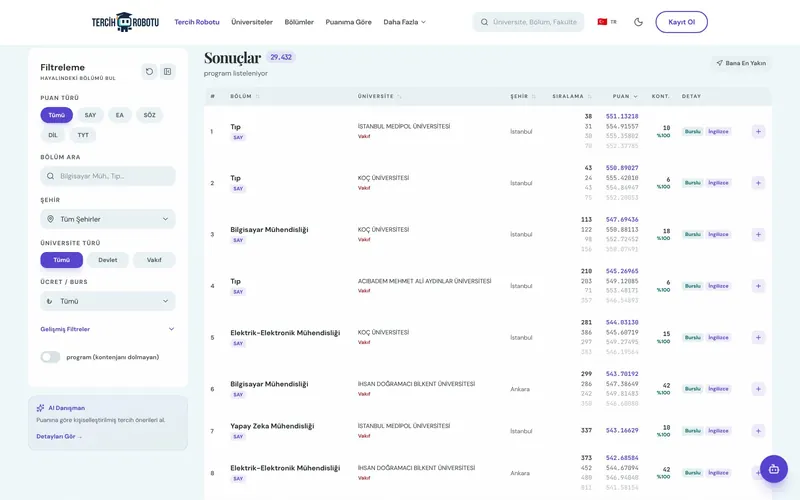Toggle the kontenjanı dolmayan program switch

(x=50, y=357)
